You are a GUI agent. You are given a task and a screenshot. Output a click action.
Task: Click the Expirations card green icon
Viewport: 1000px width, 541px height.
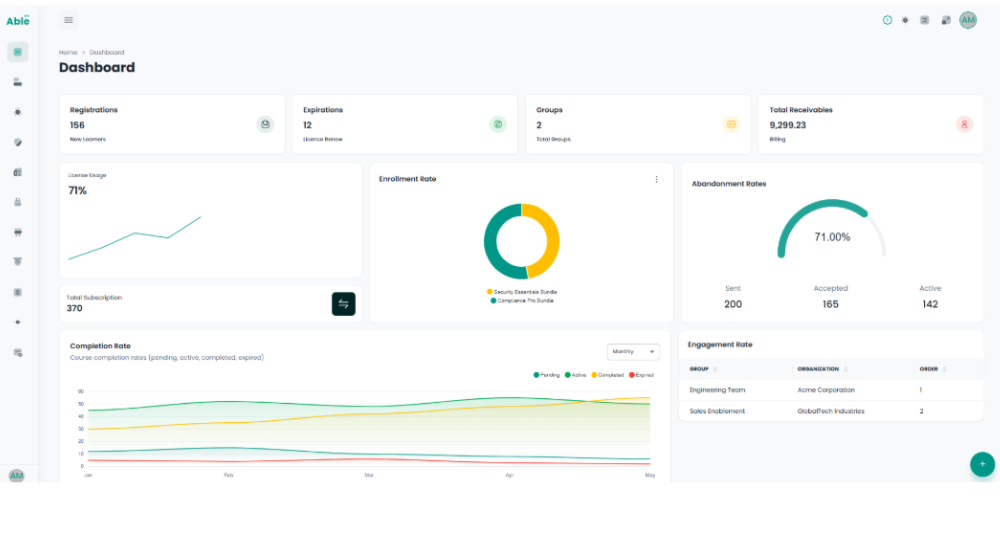coord(498,124)
